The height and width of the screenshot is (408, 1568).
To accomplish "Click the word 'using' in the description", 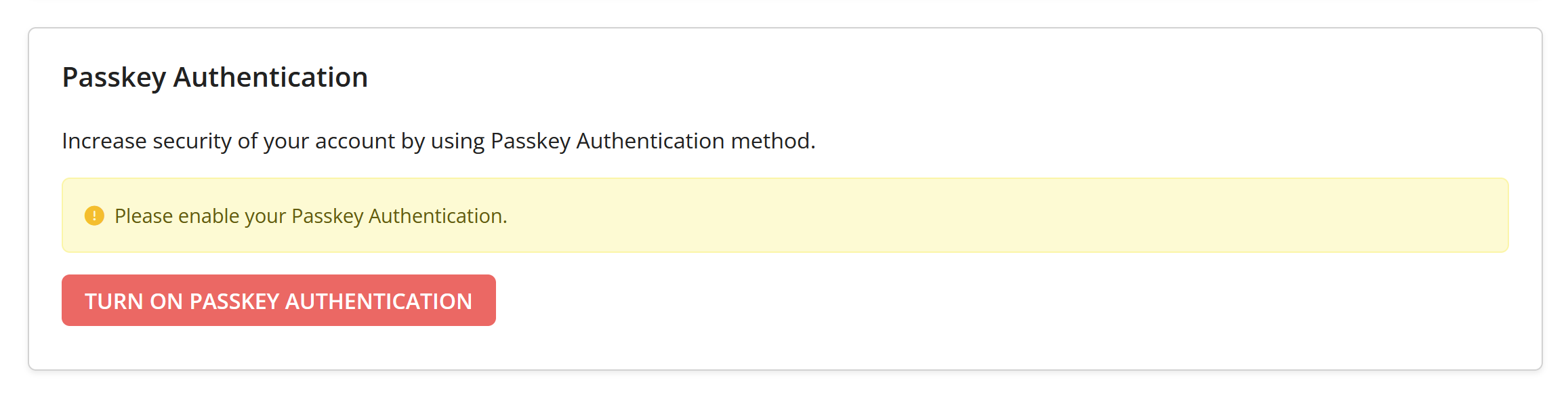I will click(x=458, y=142).
